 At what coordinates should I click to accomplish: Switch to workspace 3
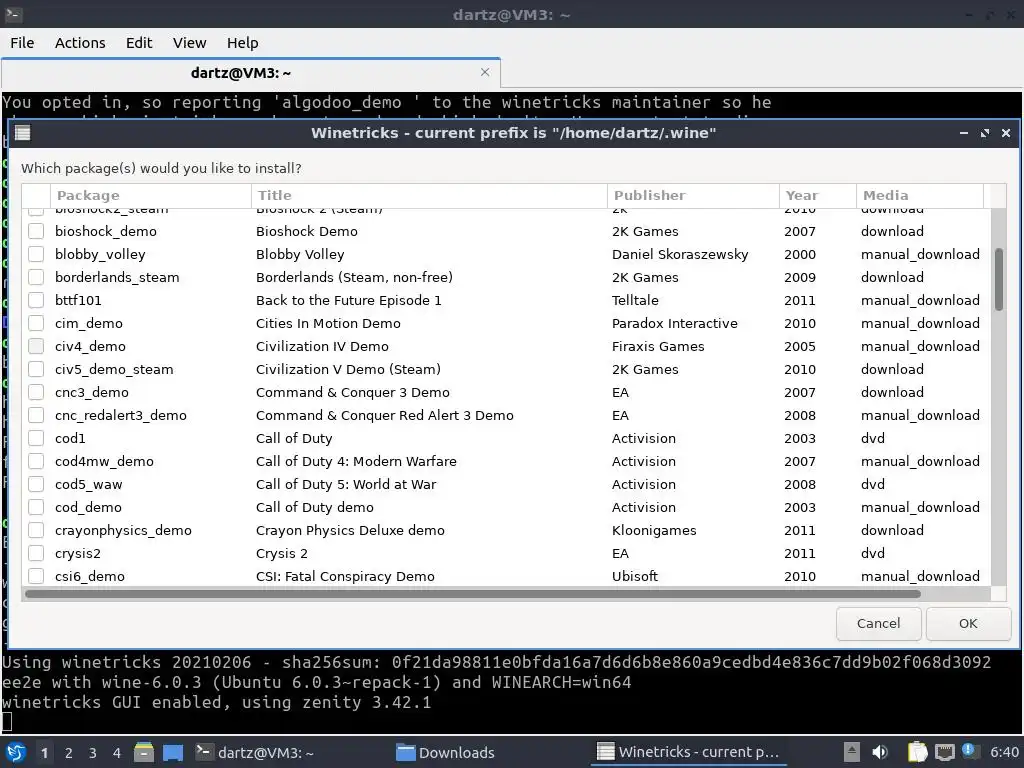pyautogui.click(x=92, y=753)
